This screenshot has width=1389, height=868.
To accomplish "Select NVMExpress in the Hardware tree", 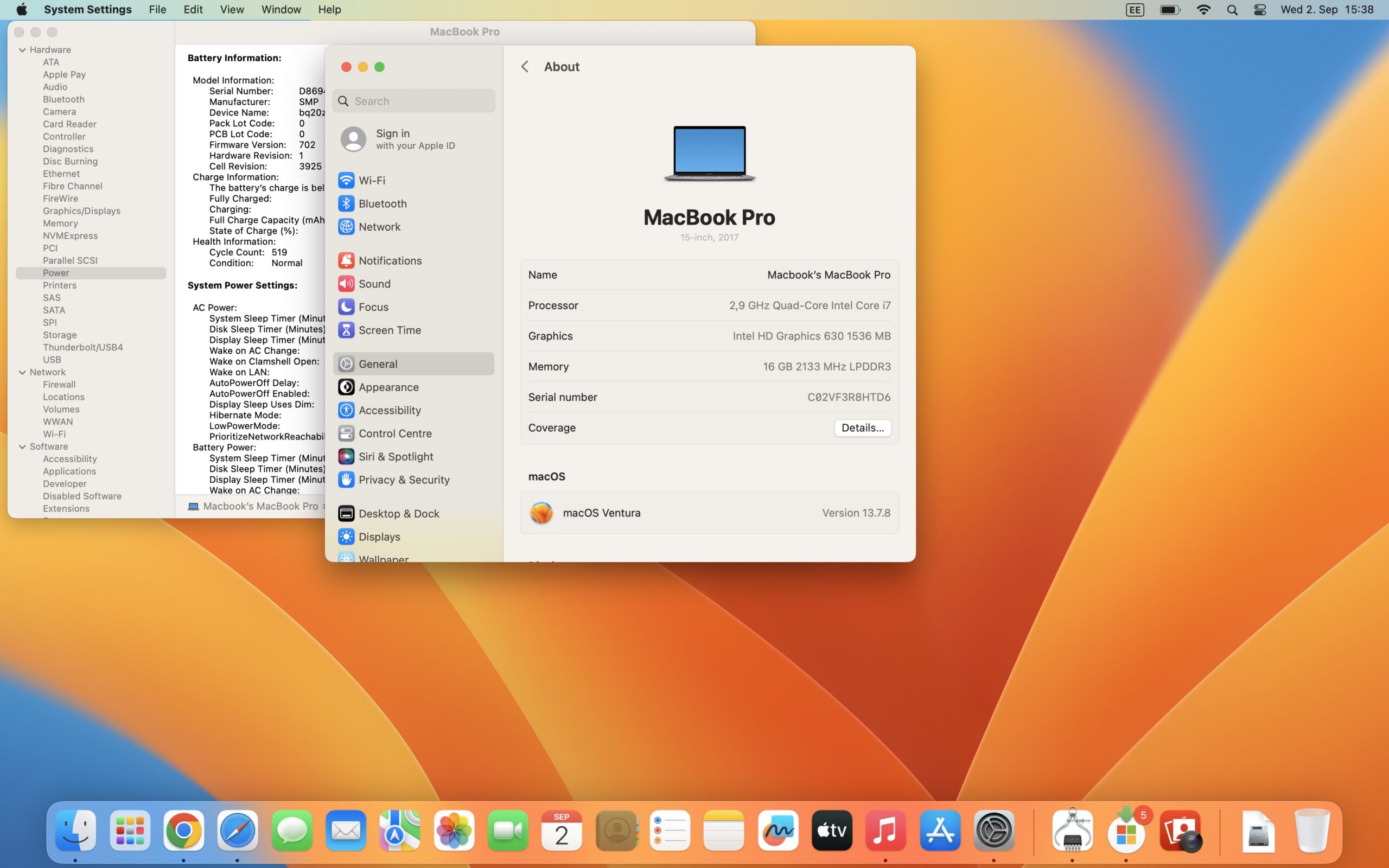I will click(x=70, y=235).
